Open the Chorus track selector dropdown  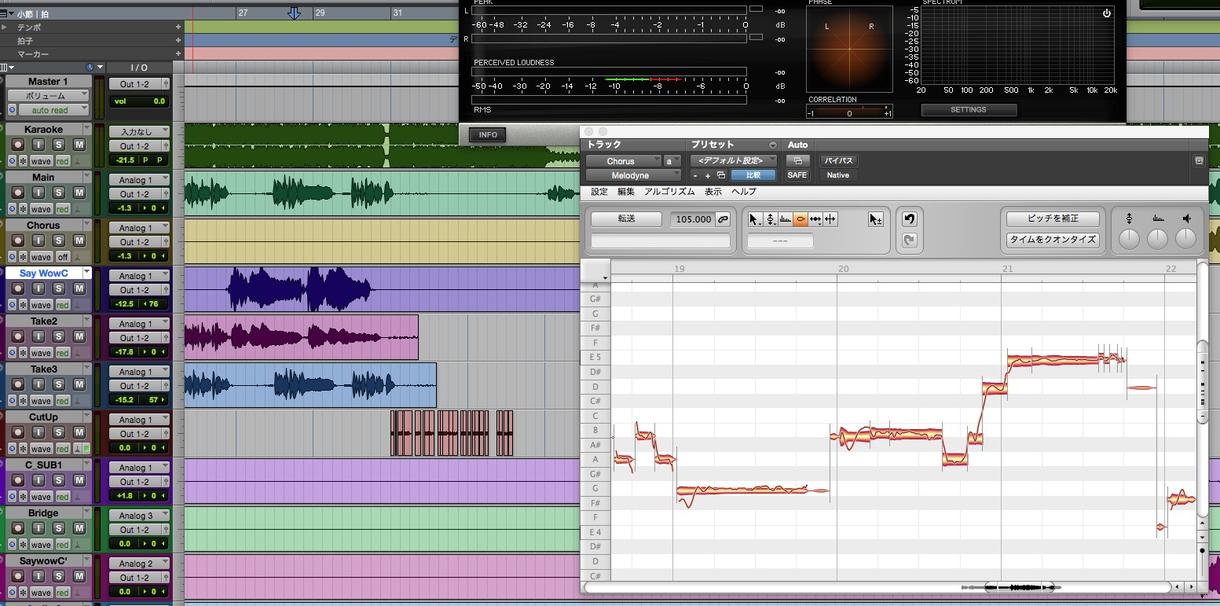[623, 161]
